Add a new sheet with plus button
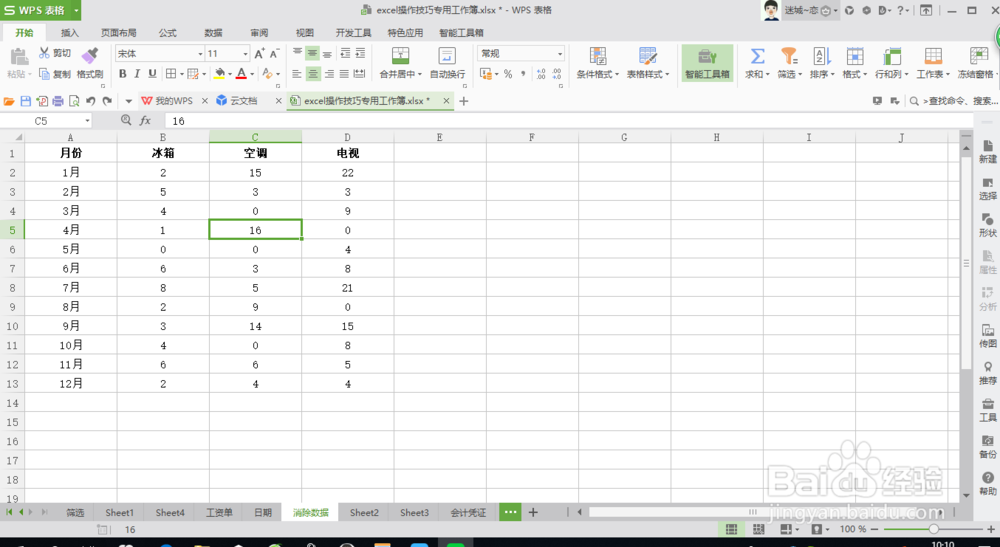 (x=533, y=512)
